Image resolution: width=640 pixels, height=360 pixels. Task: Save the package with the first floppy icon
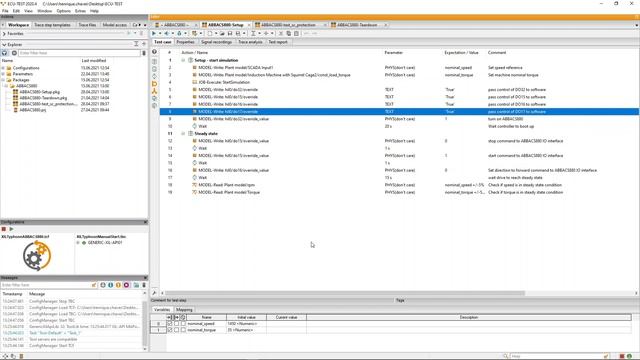pos(230,33)
